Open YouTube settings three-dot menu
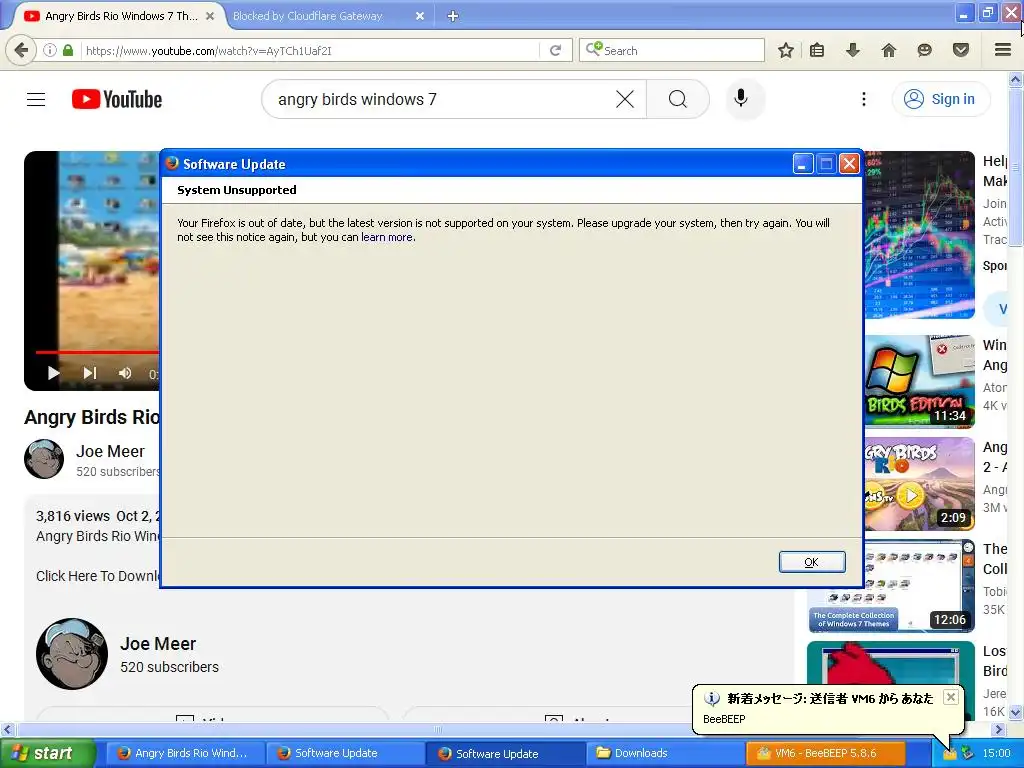The image size is (1024, 768). tap(863, 99)
